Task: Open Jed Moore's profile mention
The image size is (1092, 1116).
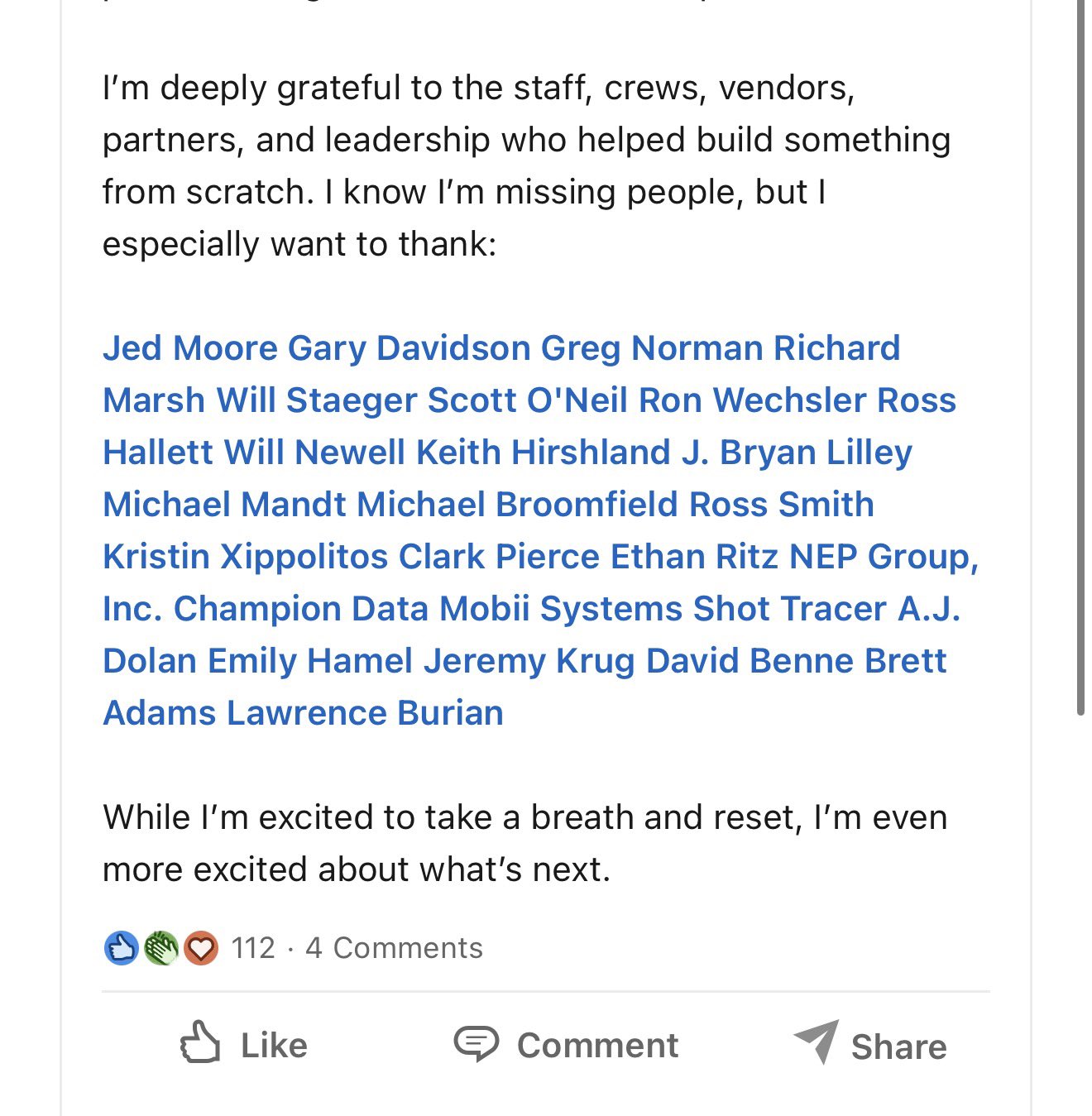Action: click(x=190, y=348)
